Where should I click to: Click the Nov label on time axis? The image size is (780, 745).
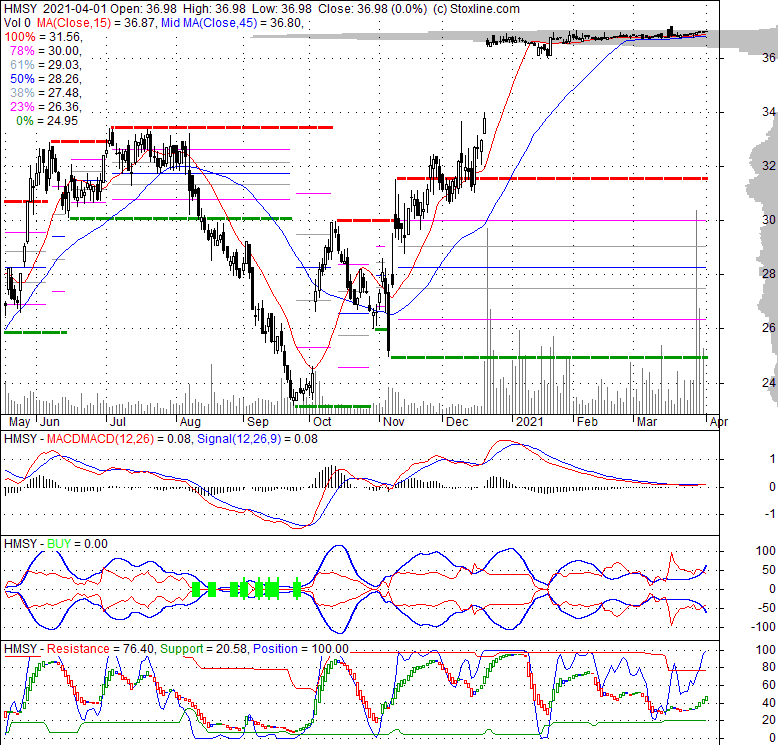click(394, 422)
